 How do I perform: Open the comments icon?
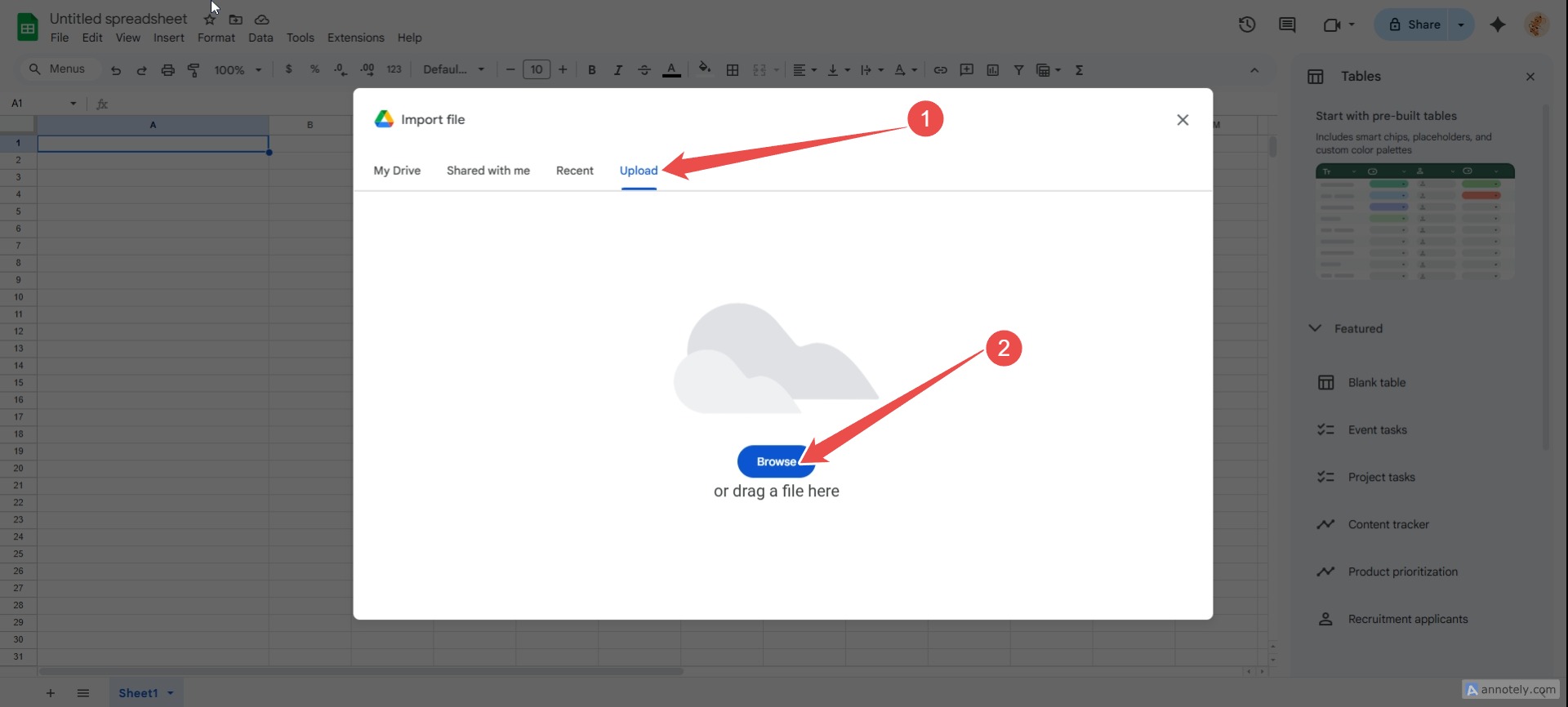[1287, 24]
